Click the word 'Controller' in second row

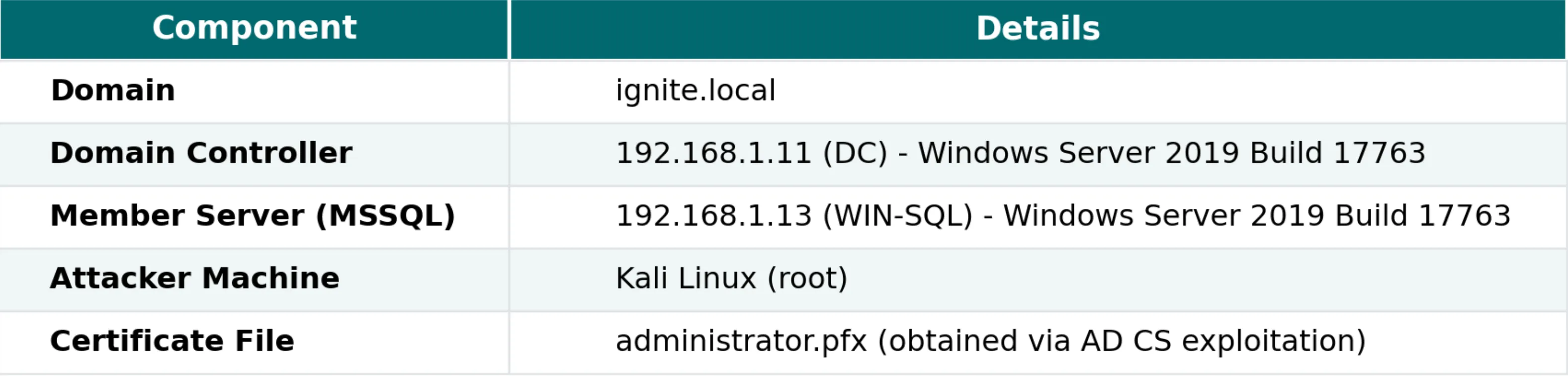[269, 153]
